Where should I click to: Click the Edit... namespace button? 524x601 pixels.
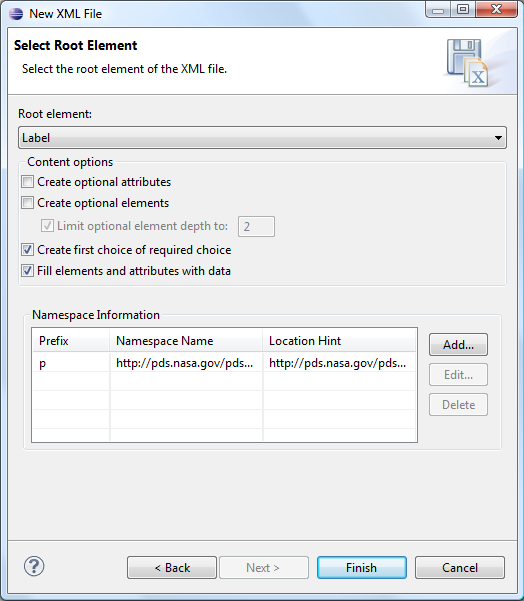click(458, 374)
